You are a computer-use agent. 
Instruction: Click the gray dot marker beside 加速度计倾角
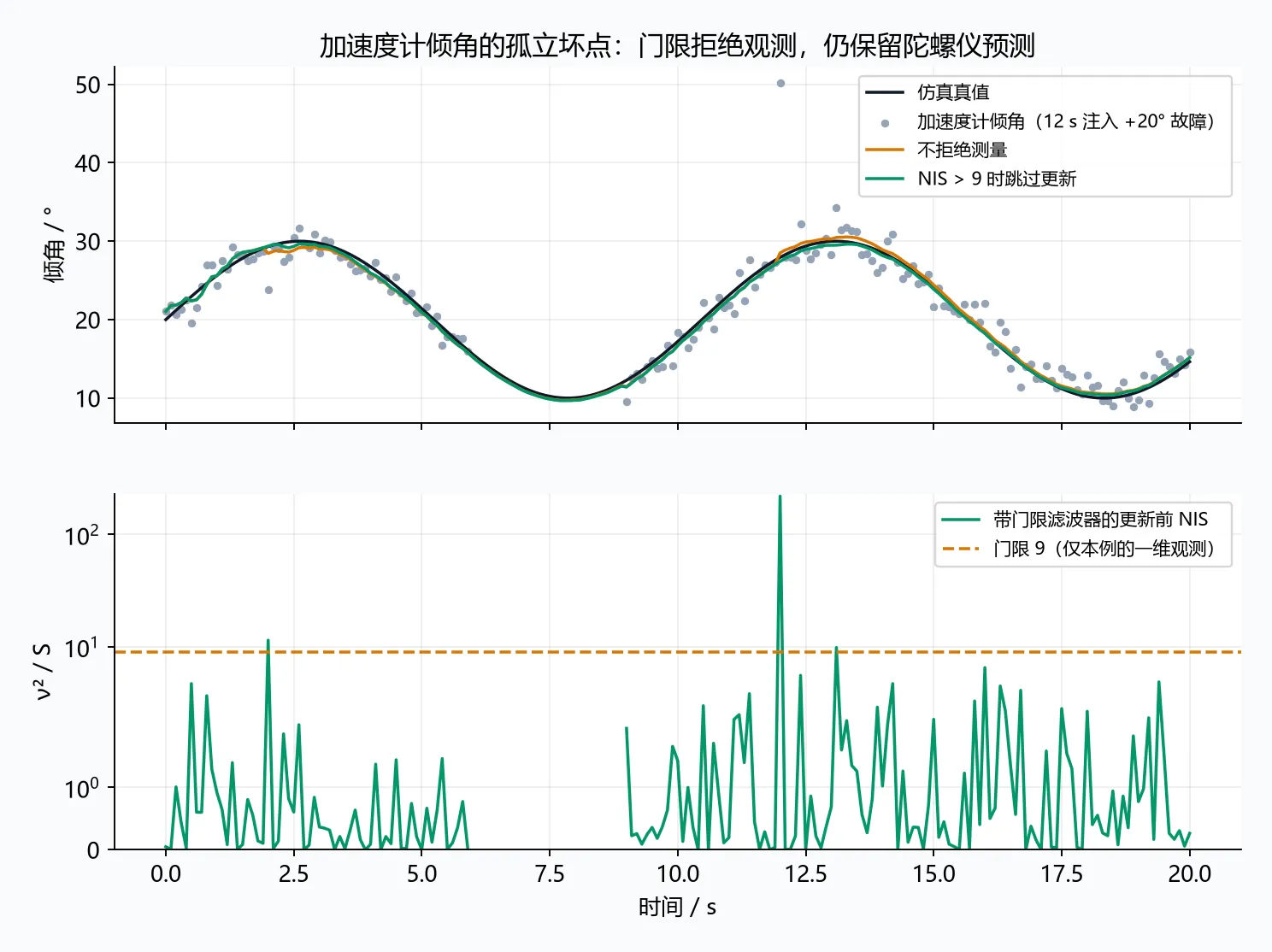[885, 123]
